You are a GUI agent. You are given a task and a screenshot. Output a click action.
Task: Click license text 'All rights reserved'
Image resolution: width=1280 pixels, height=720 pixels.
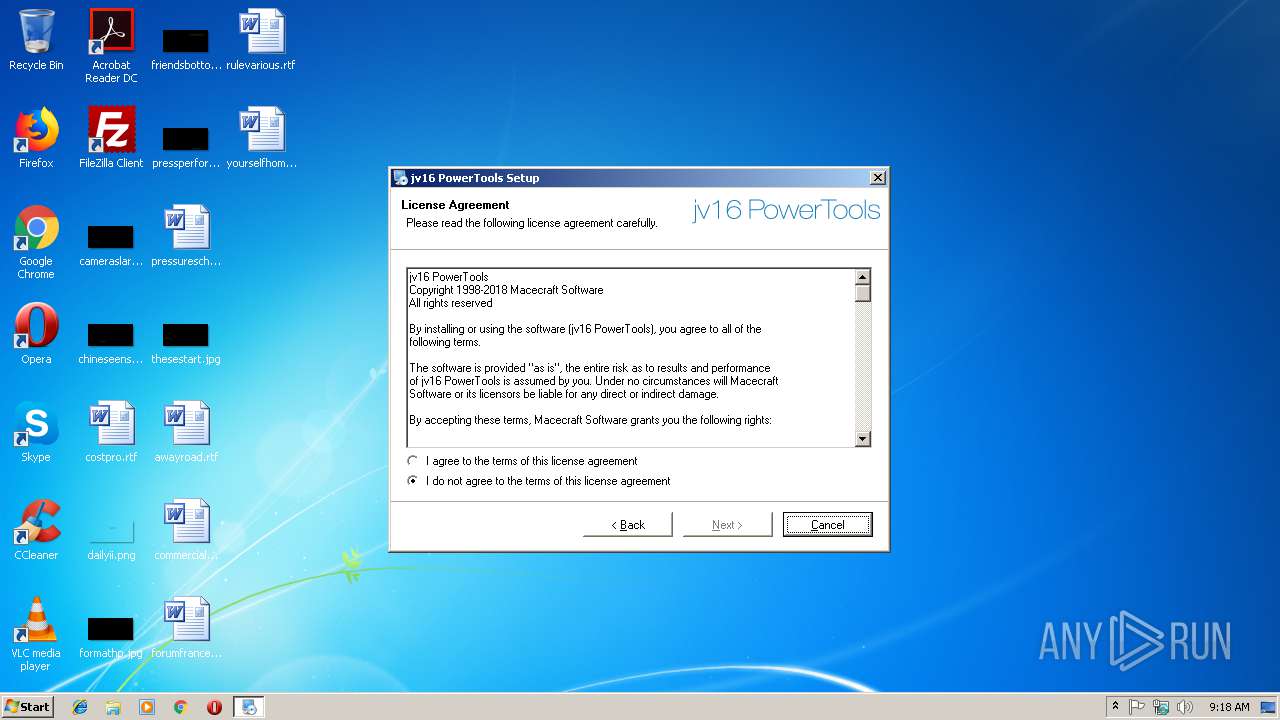pos(451,303)
